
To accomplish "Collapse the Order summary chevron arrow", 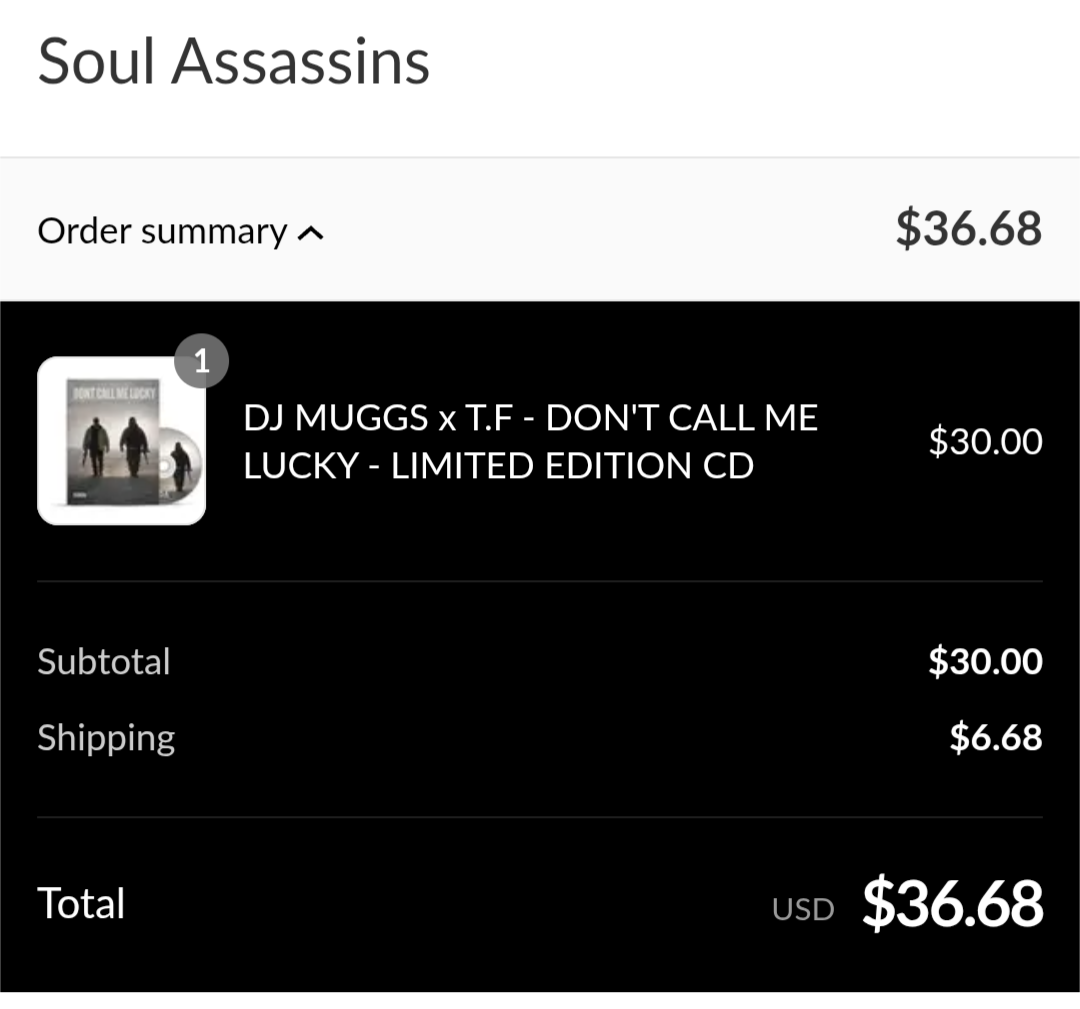I will pos(310,233).
